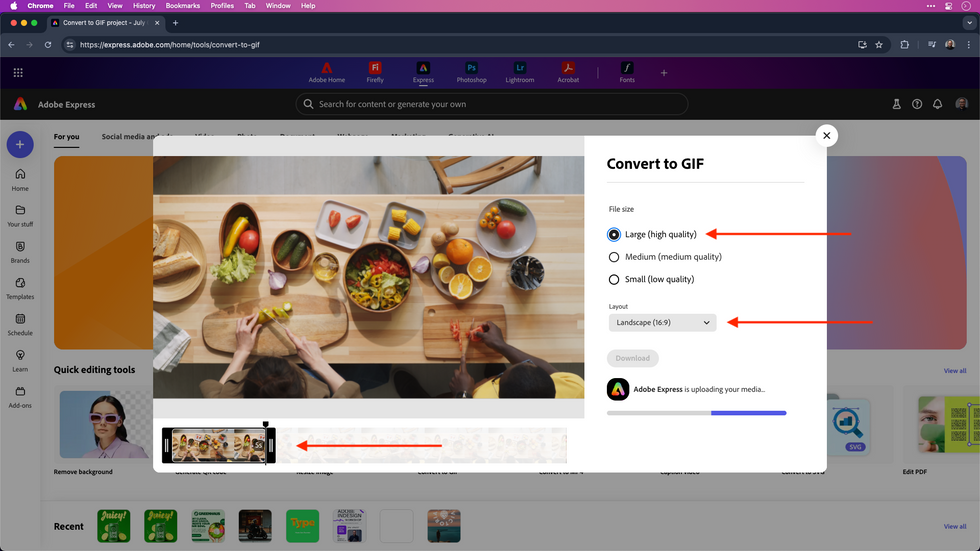Click the upload progress bar
This screenshot has width=980, height=551.
point(696,413)
